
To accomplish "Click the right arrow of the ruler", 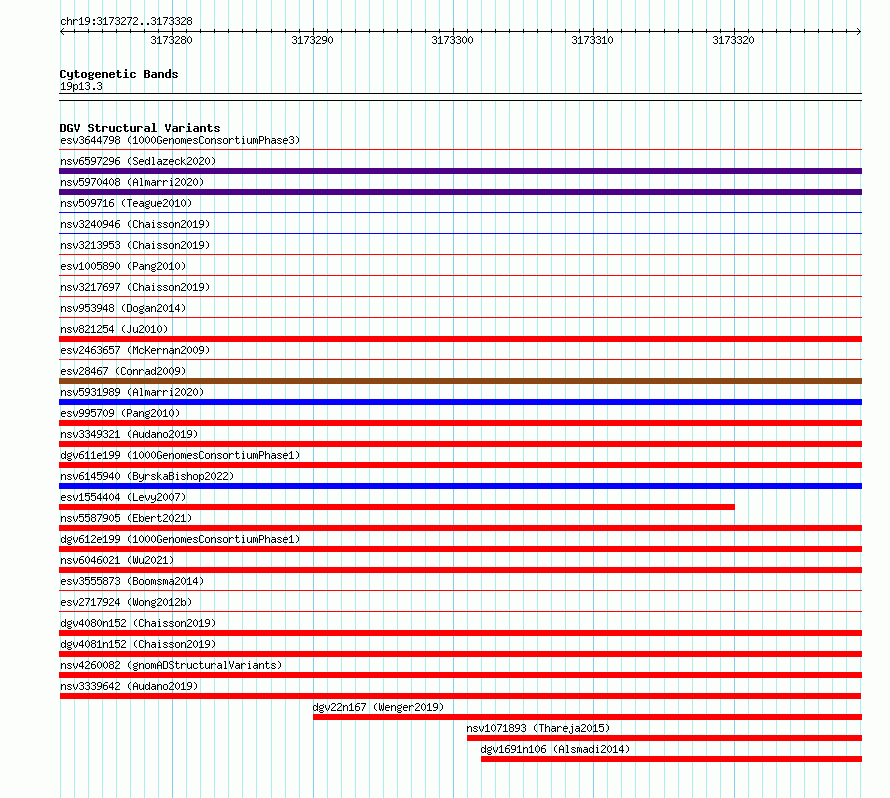I will click(x=859, y=32).
